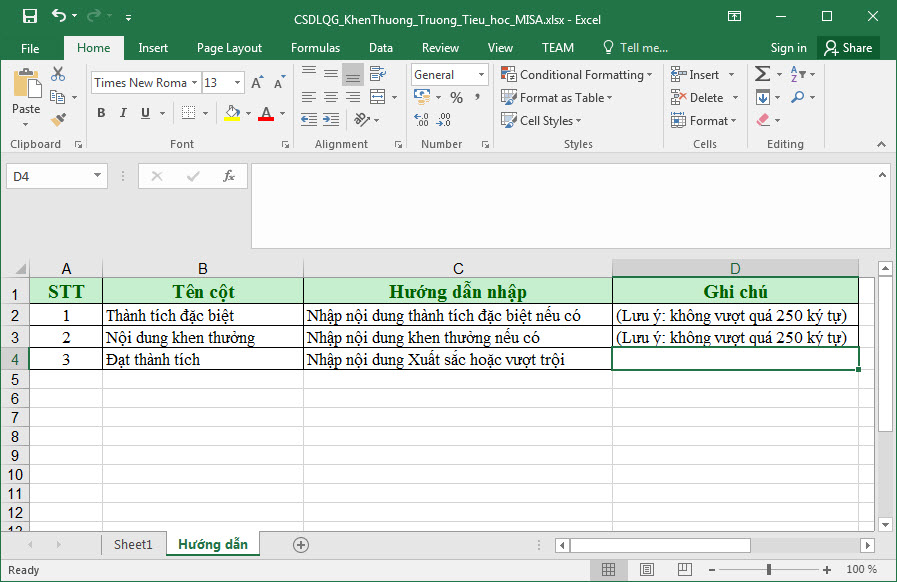This screenshot has width=897, height=582.
Task: Switch to the Sheet1 worksheet tab
Action: click(x=133, y=544)
